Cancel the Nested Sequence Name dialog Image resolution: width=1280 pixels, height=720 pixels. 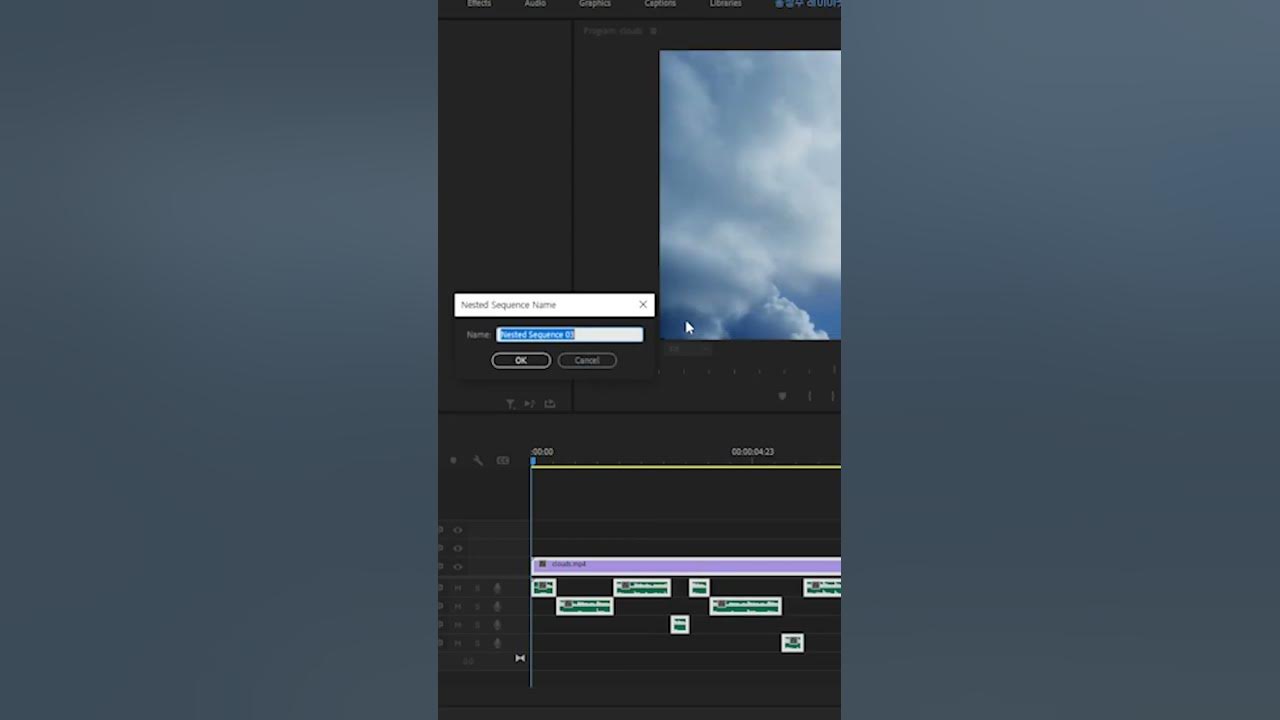point(587,360)
